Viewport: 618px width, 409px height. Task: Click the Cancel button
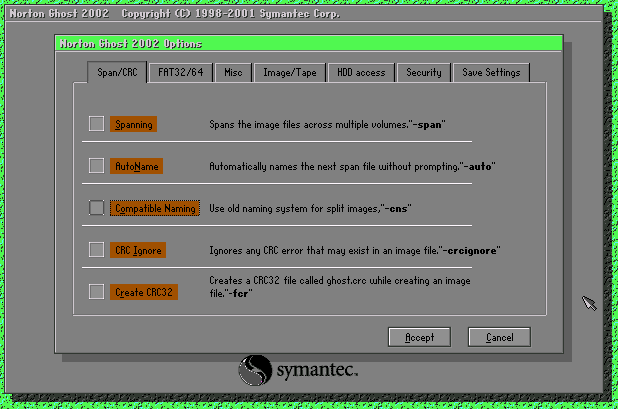[x=499, y=337]
